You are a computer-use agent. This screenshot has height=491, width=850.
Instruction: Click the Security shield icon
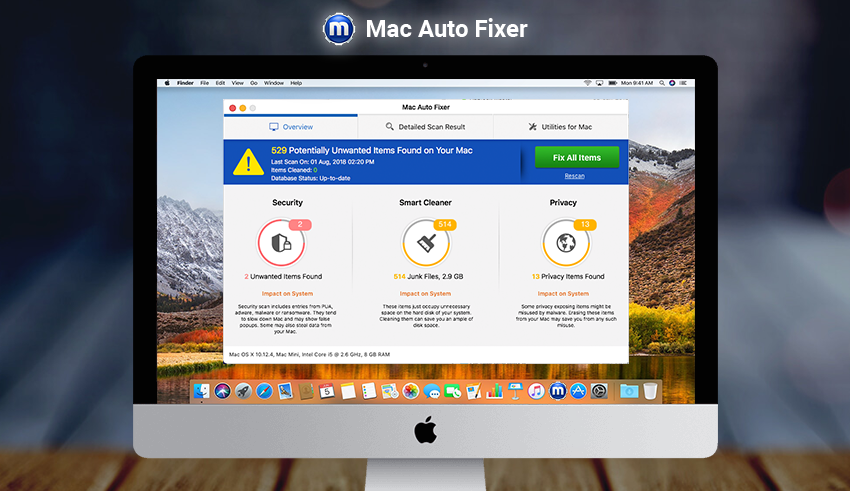281,242
